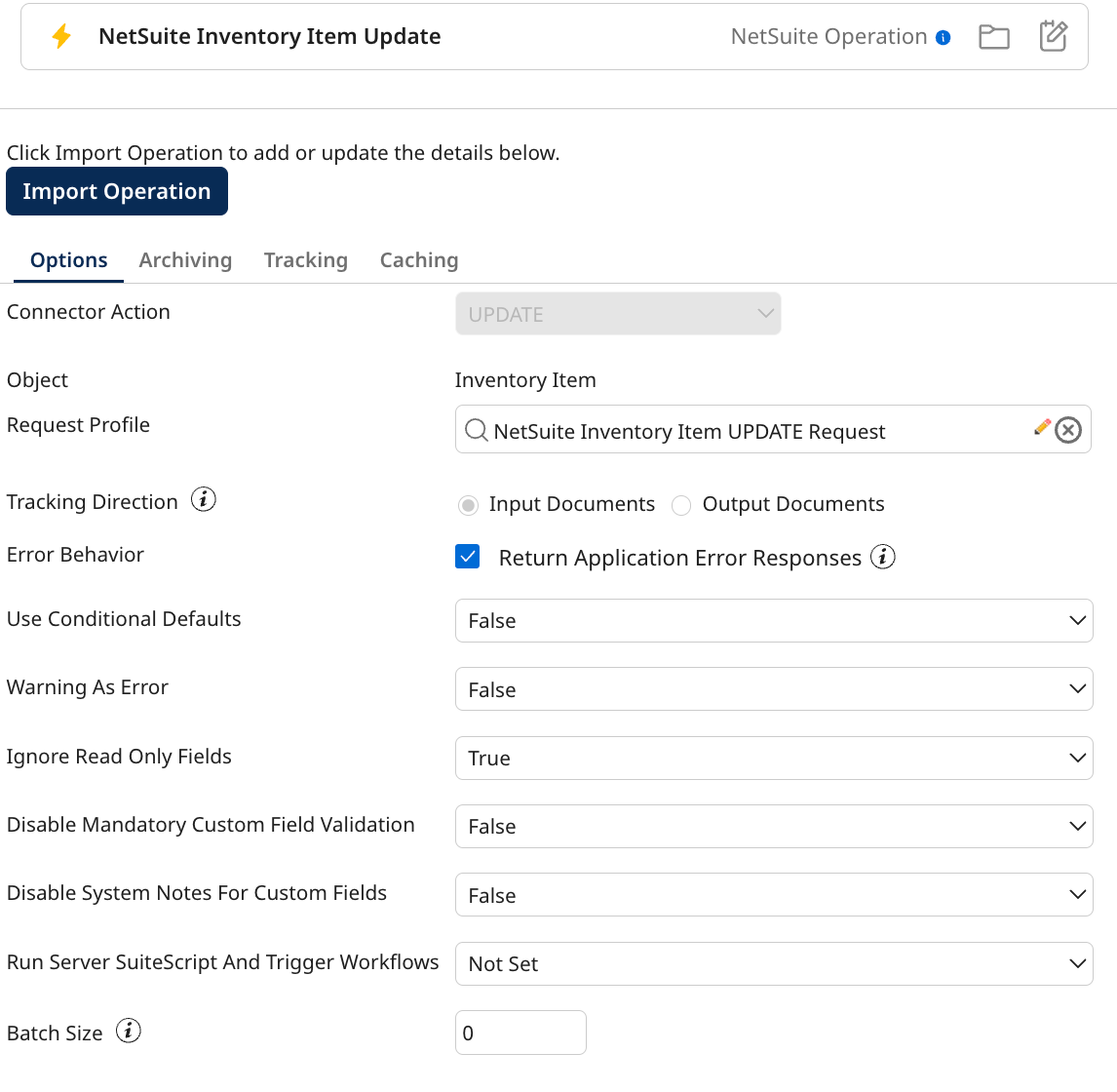Click inside the Batch Size input field
1117x1092 pixels.
point(520,1032)
